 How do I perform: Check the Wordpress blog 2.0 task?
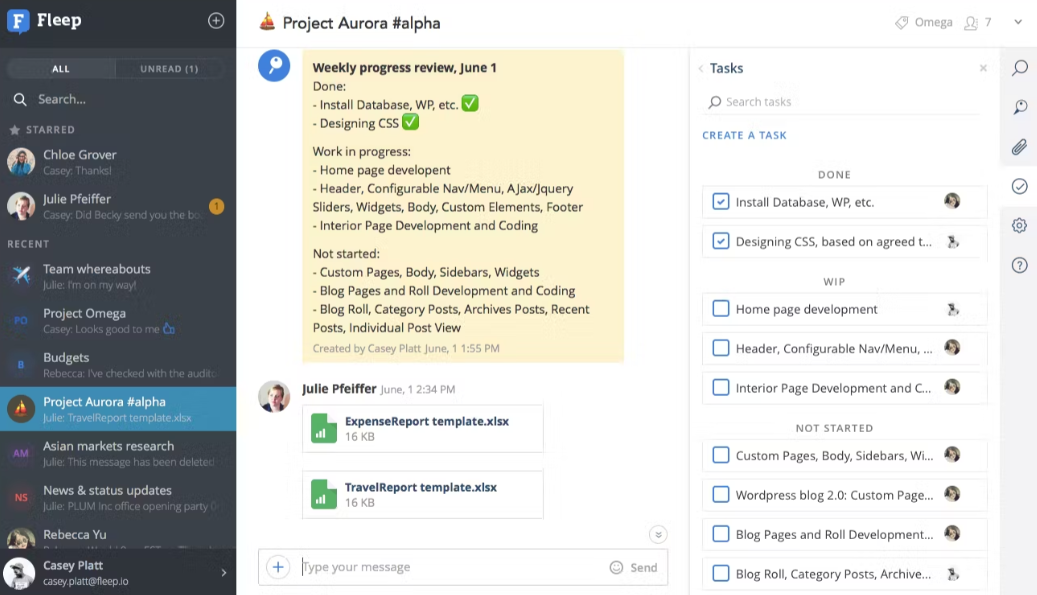point(721,495)
